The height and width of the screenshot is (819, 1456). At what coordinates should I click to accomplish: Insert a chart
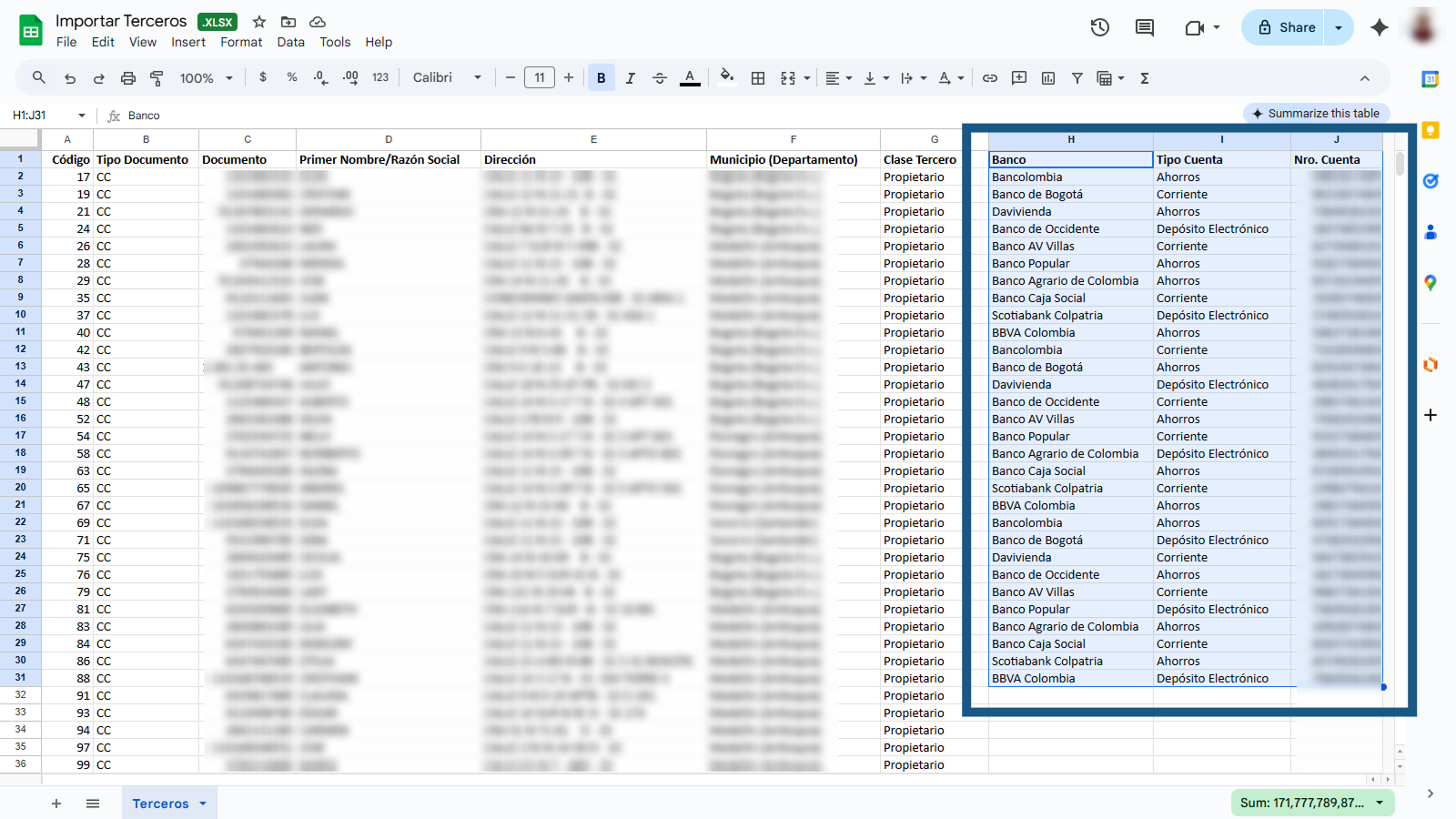(1048, 78)
